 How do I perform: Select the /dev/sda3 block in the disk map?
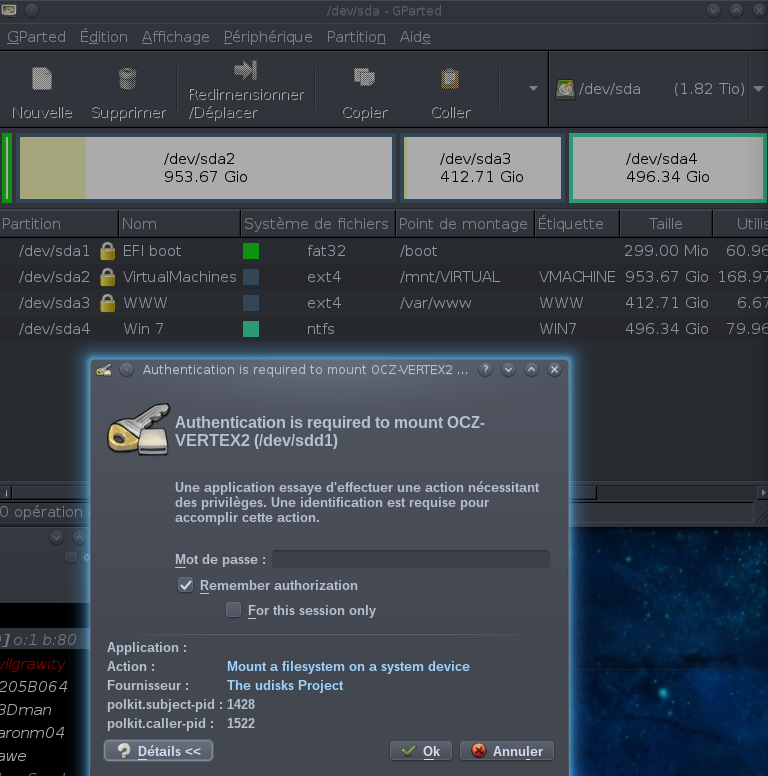(482, 168)
